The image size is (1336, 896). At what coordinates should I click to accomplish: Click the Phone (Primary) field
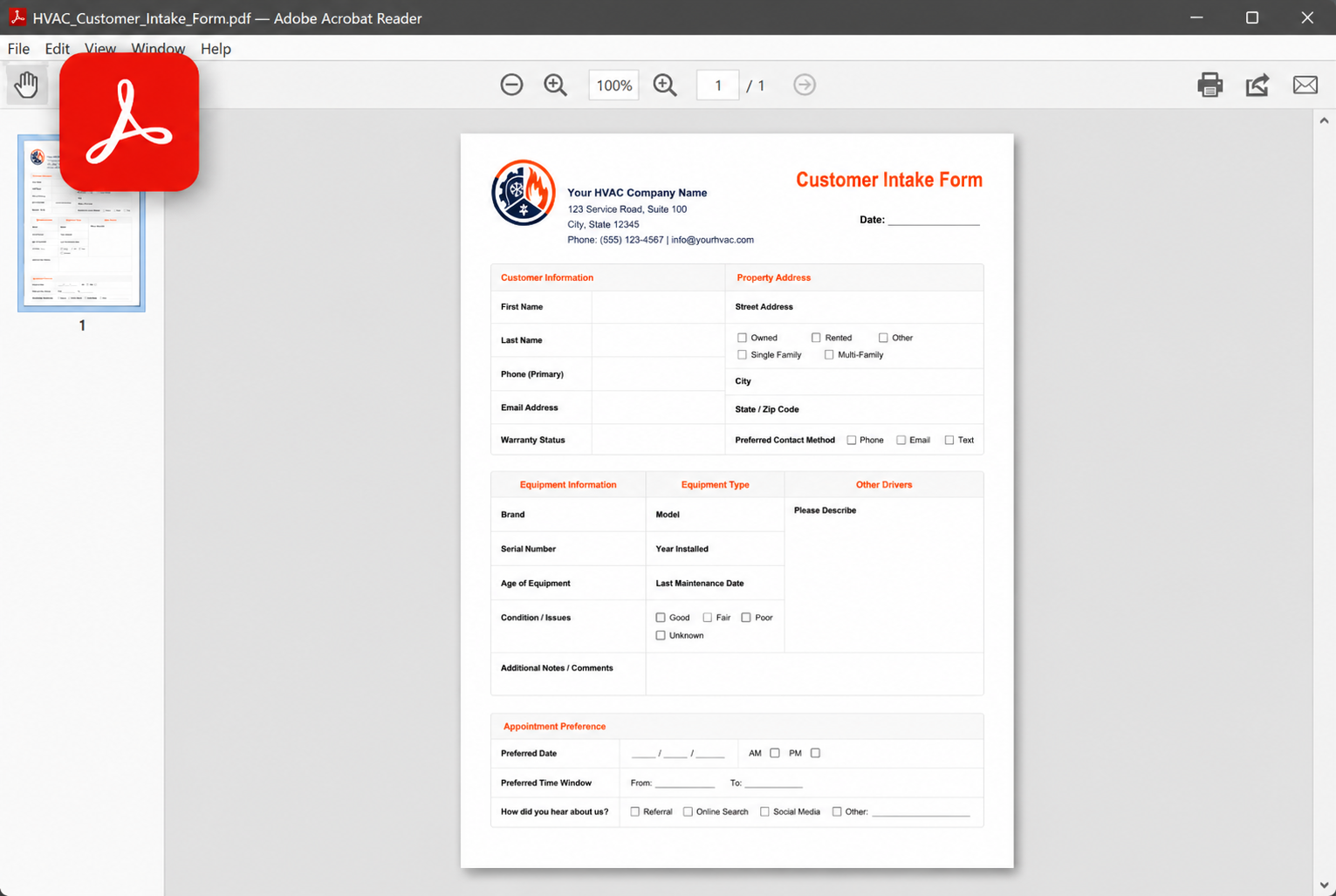click(x=658, y=374)
